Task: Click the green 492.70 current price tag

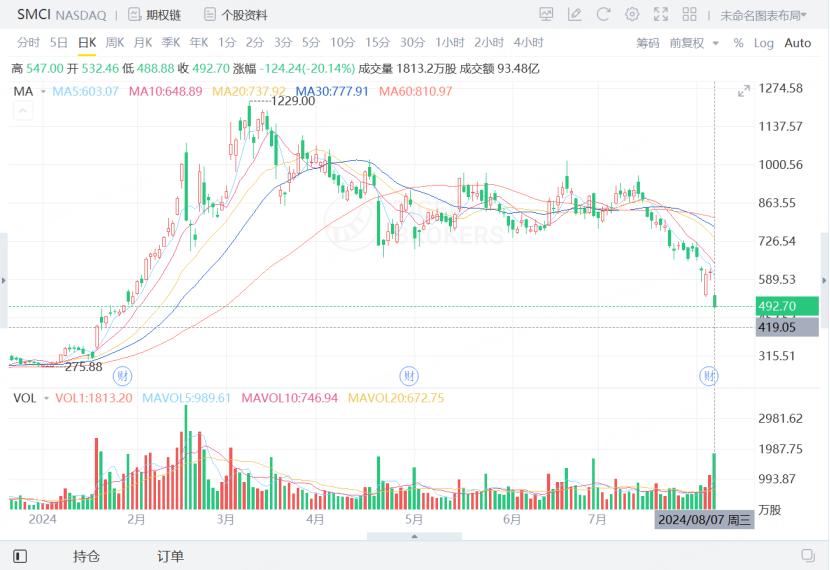Action: (x=787, y=306)
